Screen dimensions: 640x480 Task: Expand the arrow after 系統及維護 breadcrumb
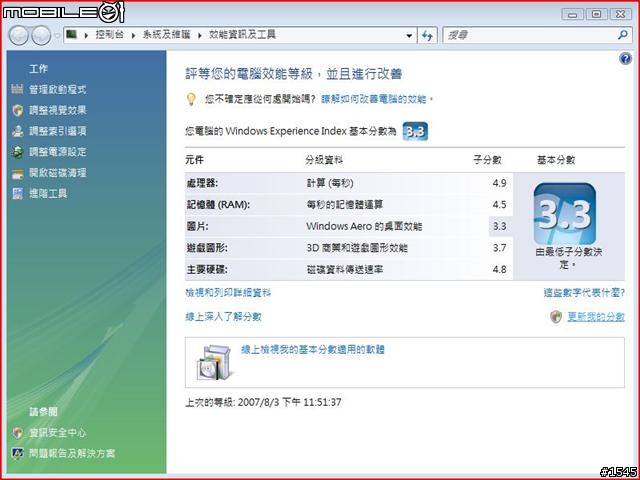point(200,35)
